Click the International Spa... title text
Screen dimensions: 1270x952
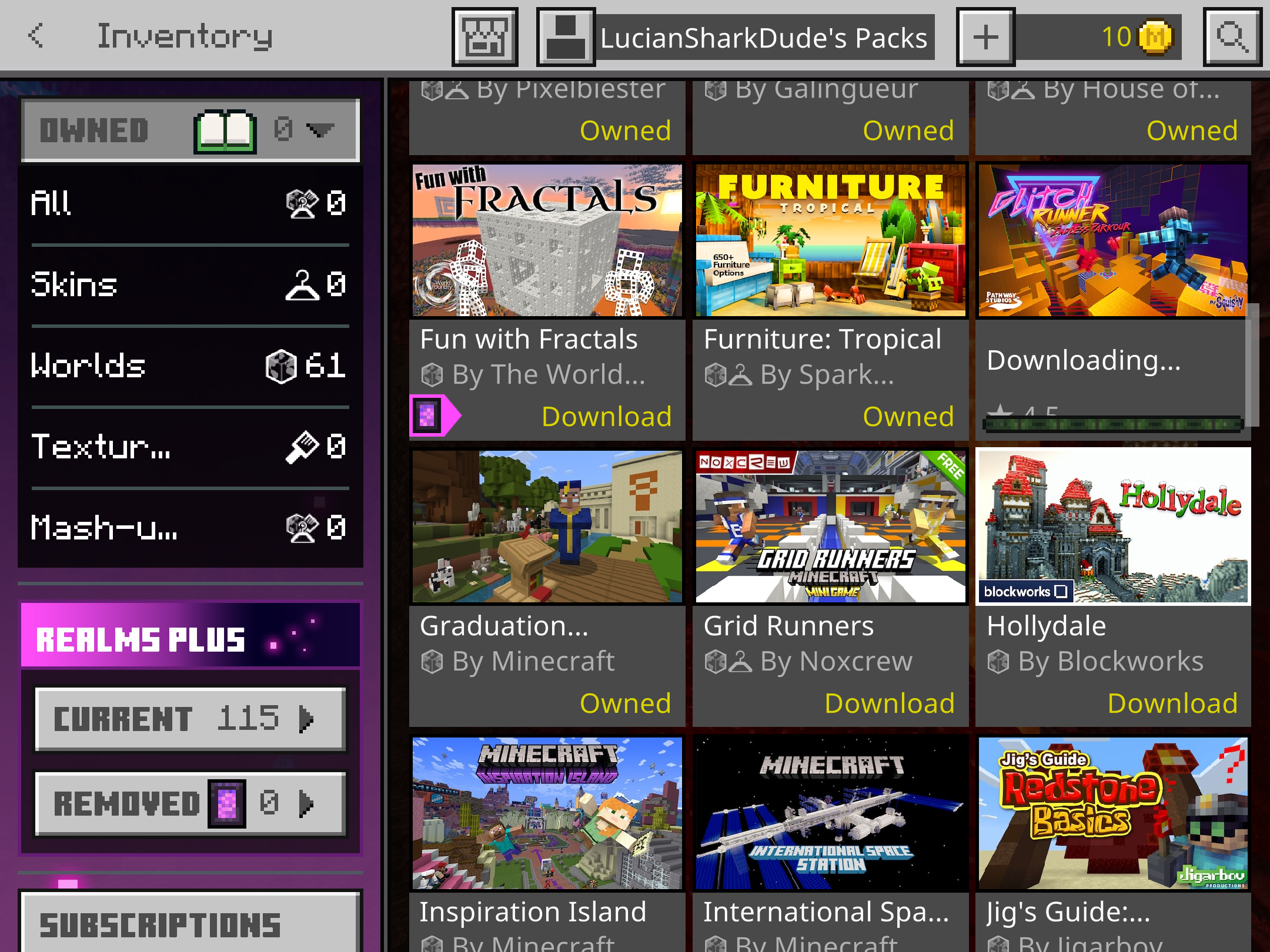click(x=826, y=912)
